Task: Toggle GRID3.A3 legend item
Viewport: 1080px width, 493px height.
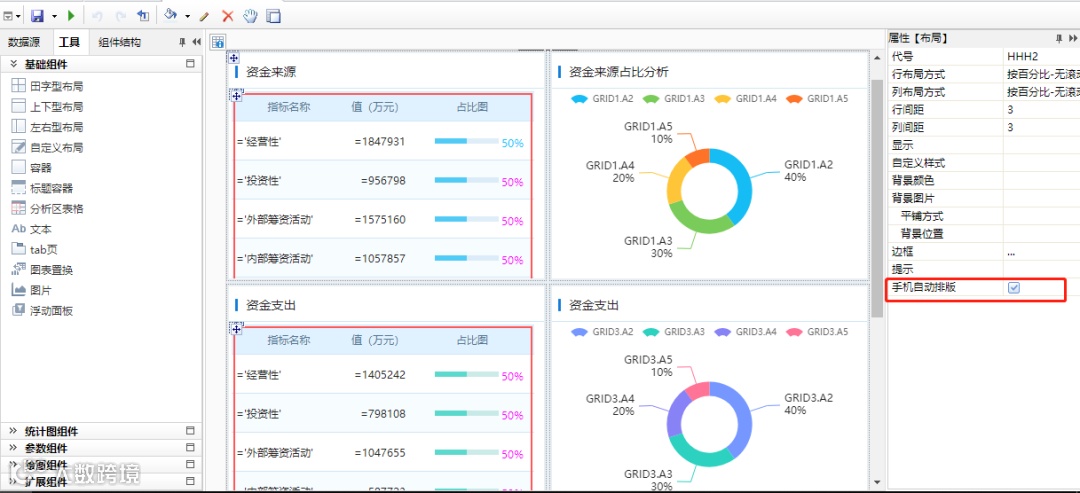Action: point(674,332)
